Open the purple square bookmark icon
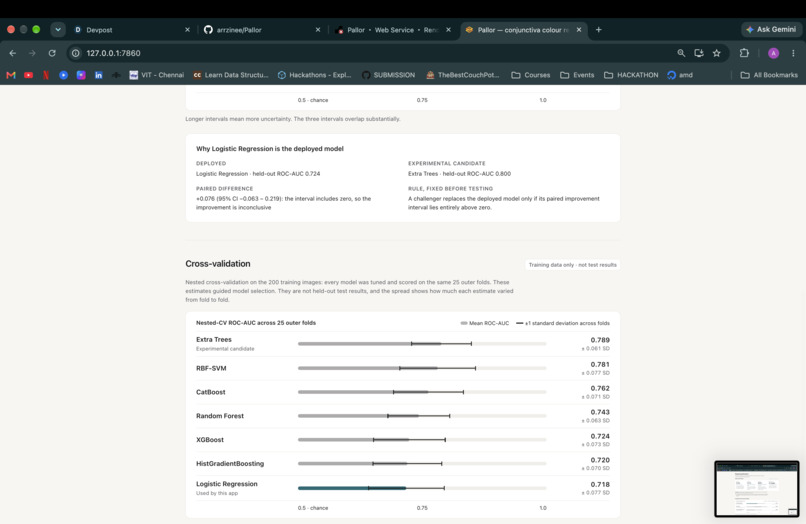 click(81, 75)
